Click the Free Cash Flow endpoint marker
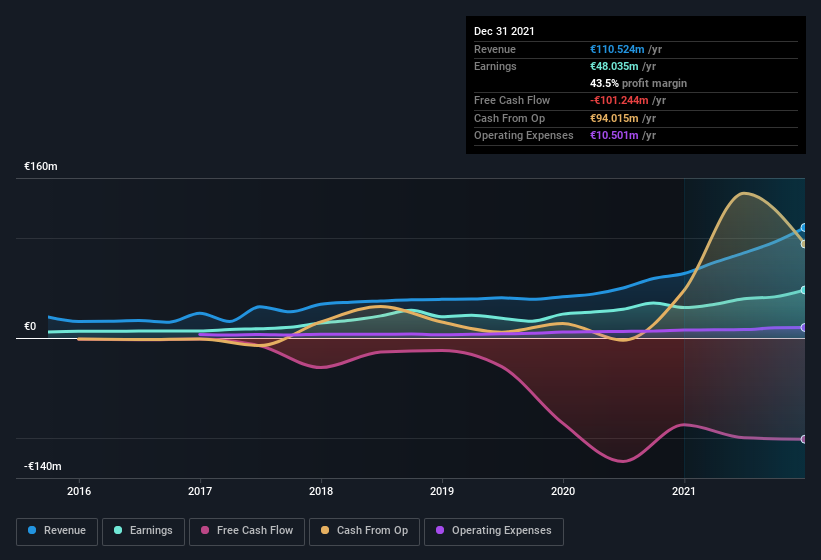The image size is (821, 560). point(804,439)
